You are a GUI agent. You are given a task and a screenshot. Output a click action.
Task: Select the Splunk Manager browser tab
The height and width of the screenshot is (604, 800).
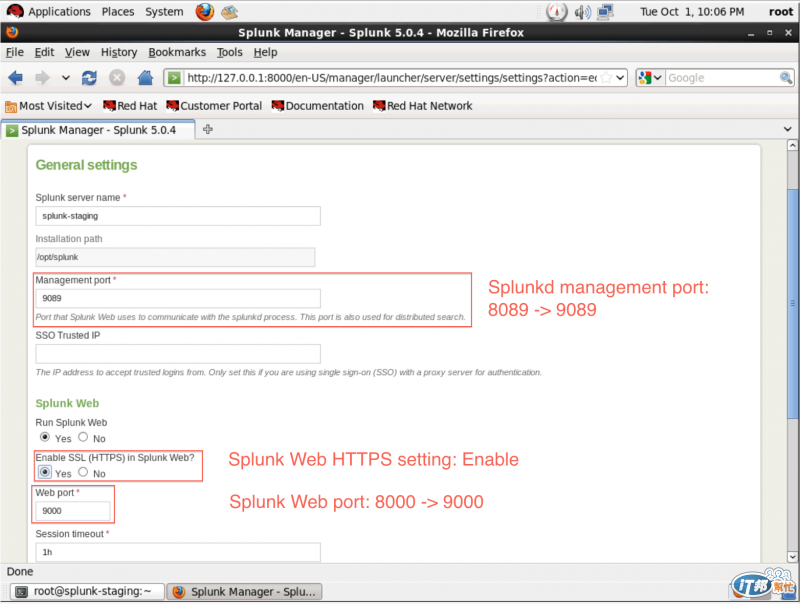[x=98, y=131]
